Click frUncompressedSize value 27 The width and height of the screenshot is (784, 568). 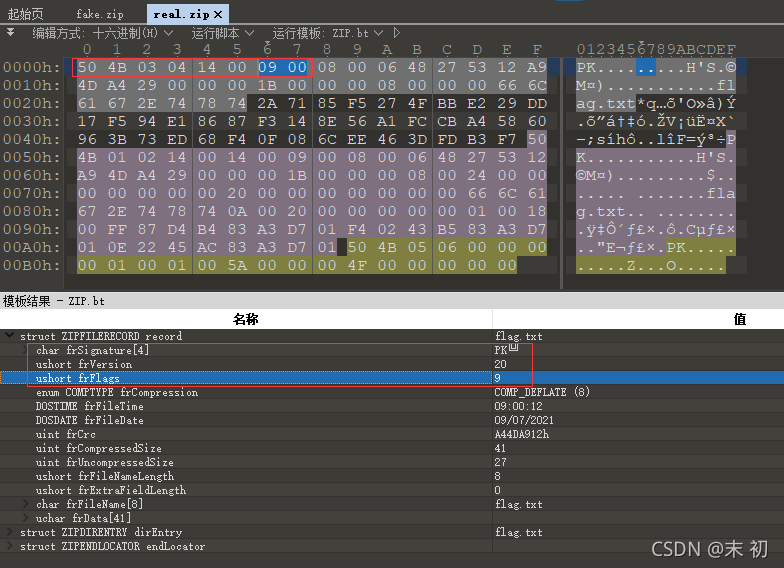500,462
